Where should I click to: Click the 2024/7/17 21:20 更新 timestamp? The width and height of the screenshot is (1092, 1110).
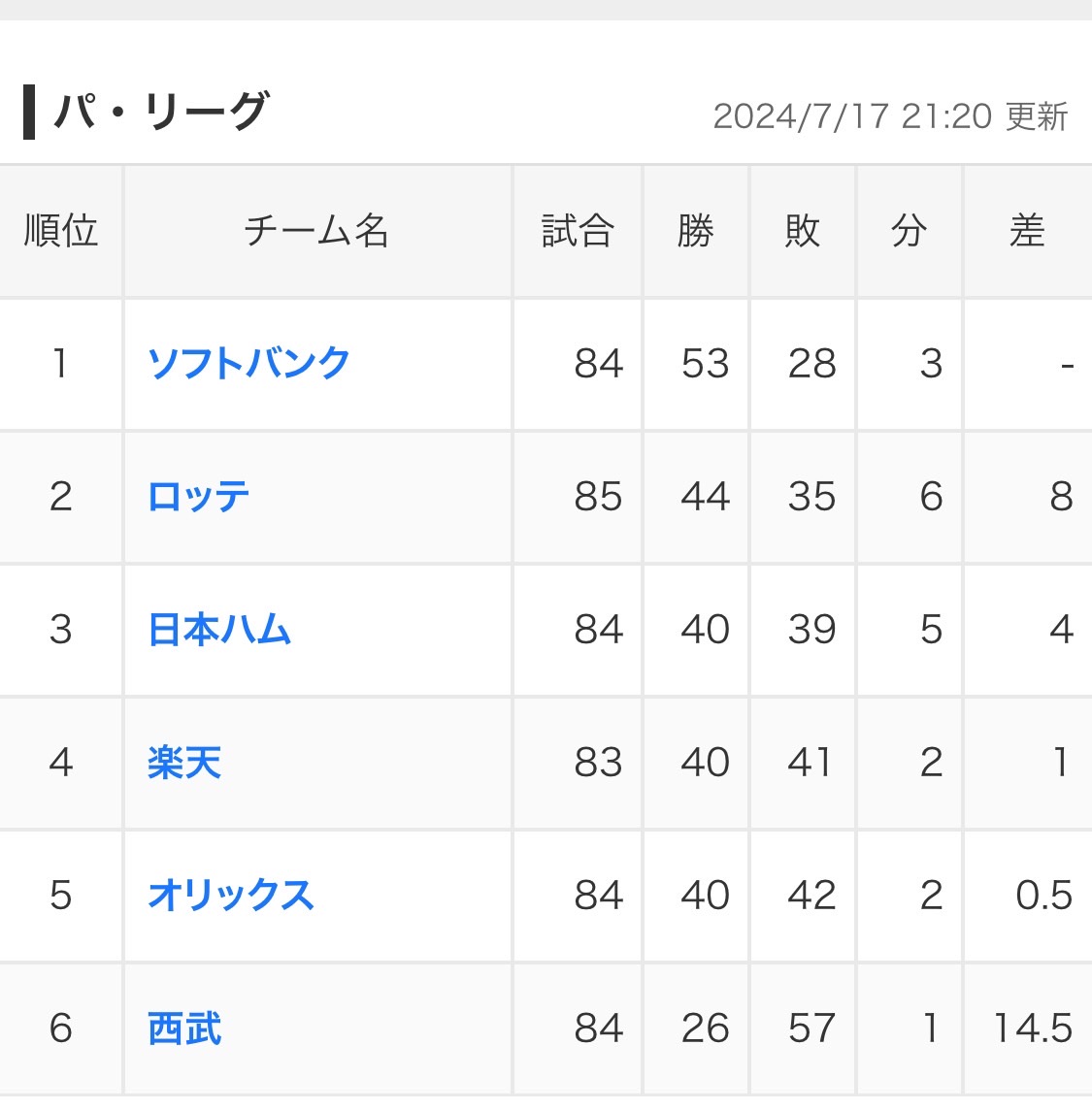(890, 116)
